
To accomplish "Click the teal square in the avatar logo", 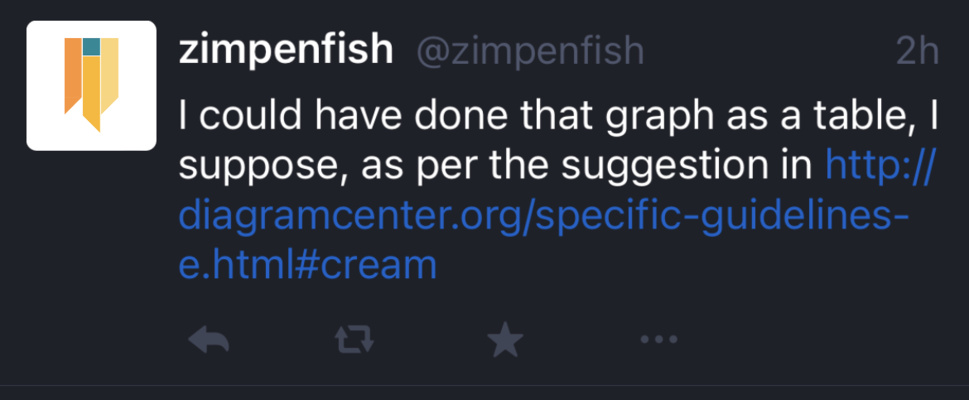I will tap(91, 46).
